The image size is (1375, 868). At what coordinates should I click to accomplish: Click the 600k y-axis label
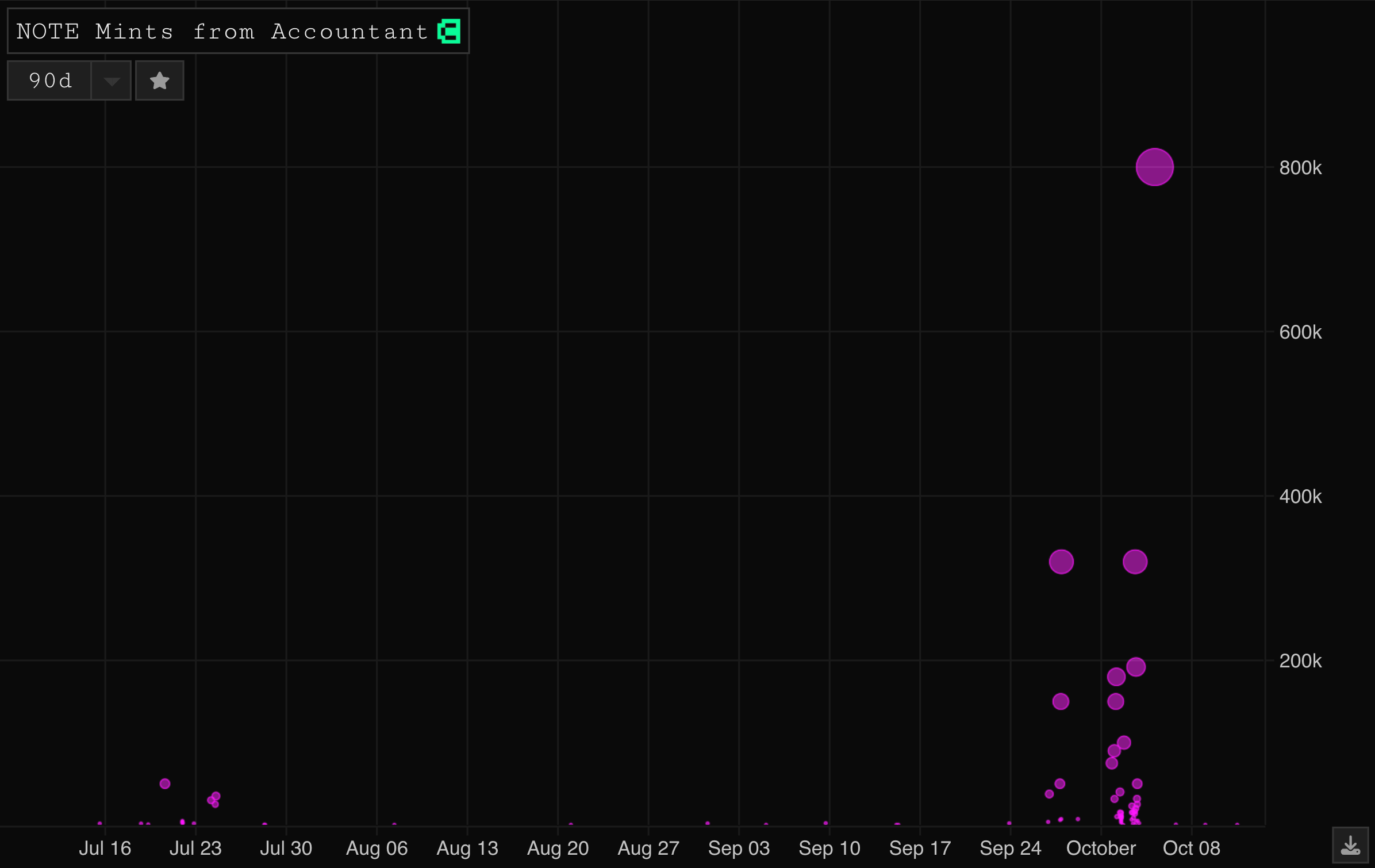pos(1300,332)
